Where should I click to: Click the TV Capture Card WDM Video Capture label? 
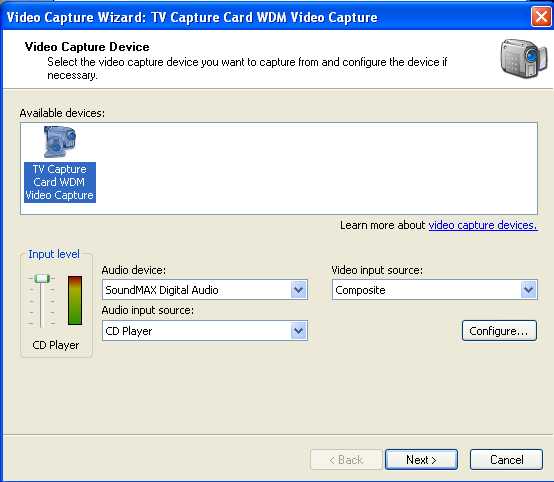point(60,182)
